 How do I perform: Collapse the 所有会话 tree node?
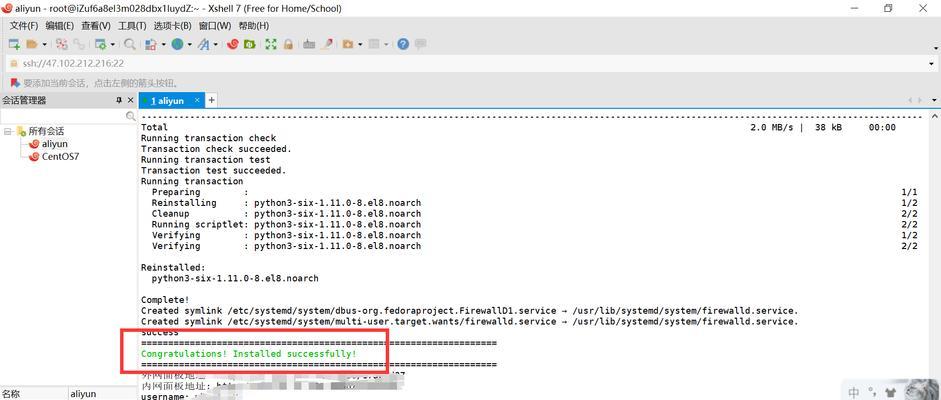(7, 131)
